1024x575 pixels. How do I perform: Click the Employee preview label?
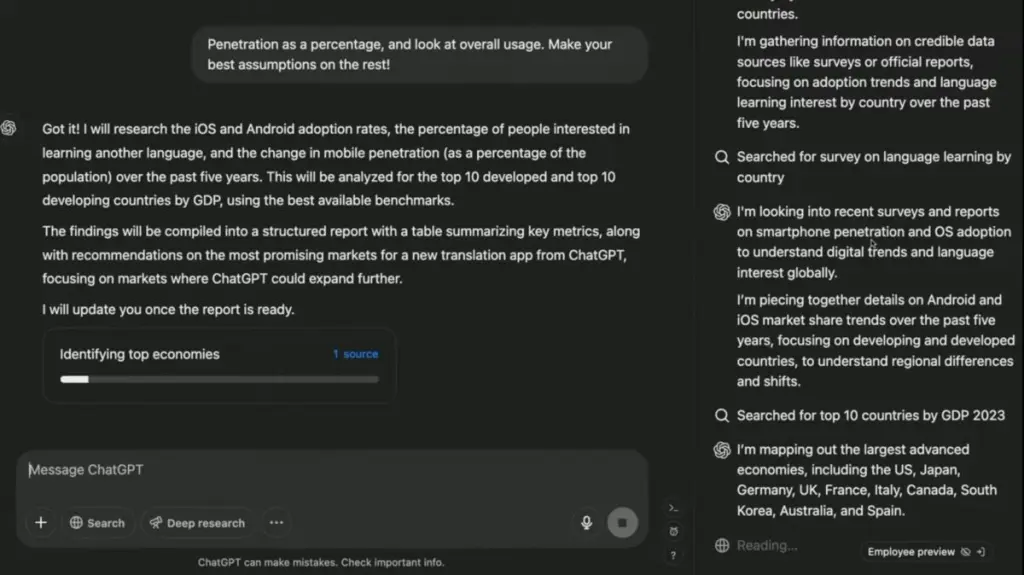(x=910, y=552)
